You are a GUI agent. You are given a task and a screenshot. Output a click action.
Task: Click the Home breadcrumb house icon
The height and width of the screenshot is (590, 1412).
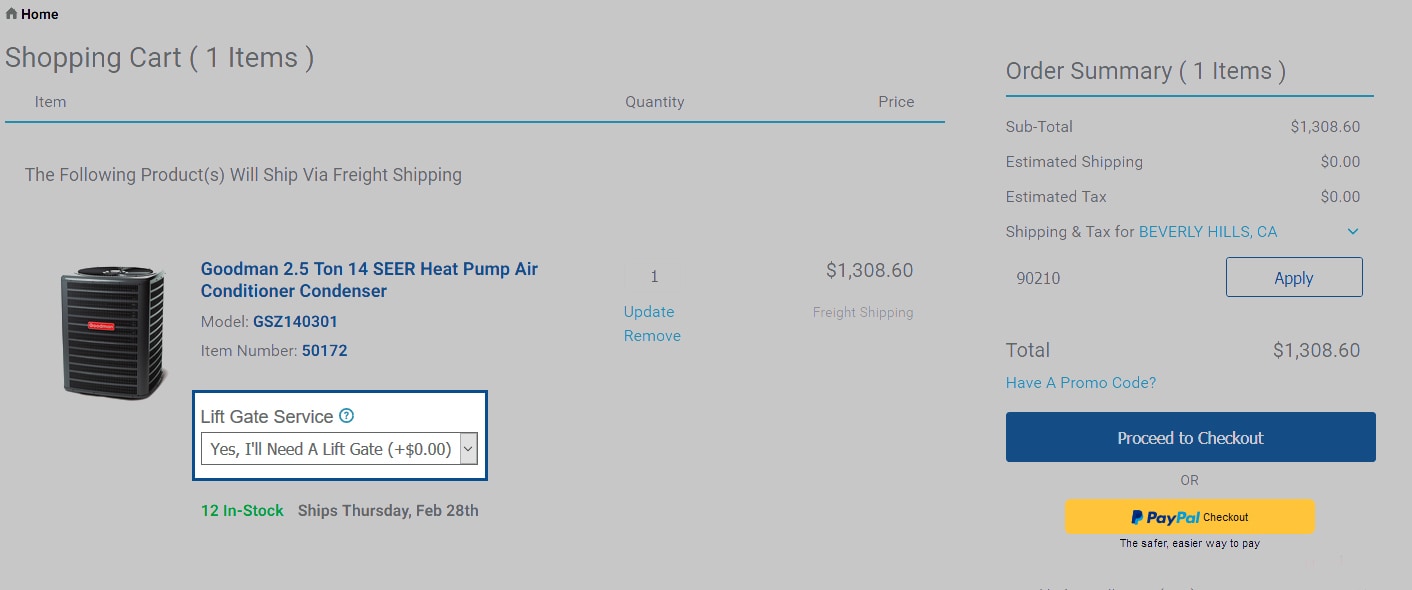click(x=12, y=14)
